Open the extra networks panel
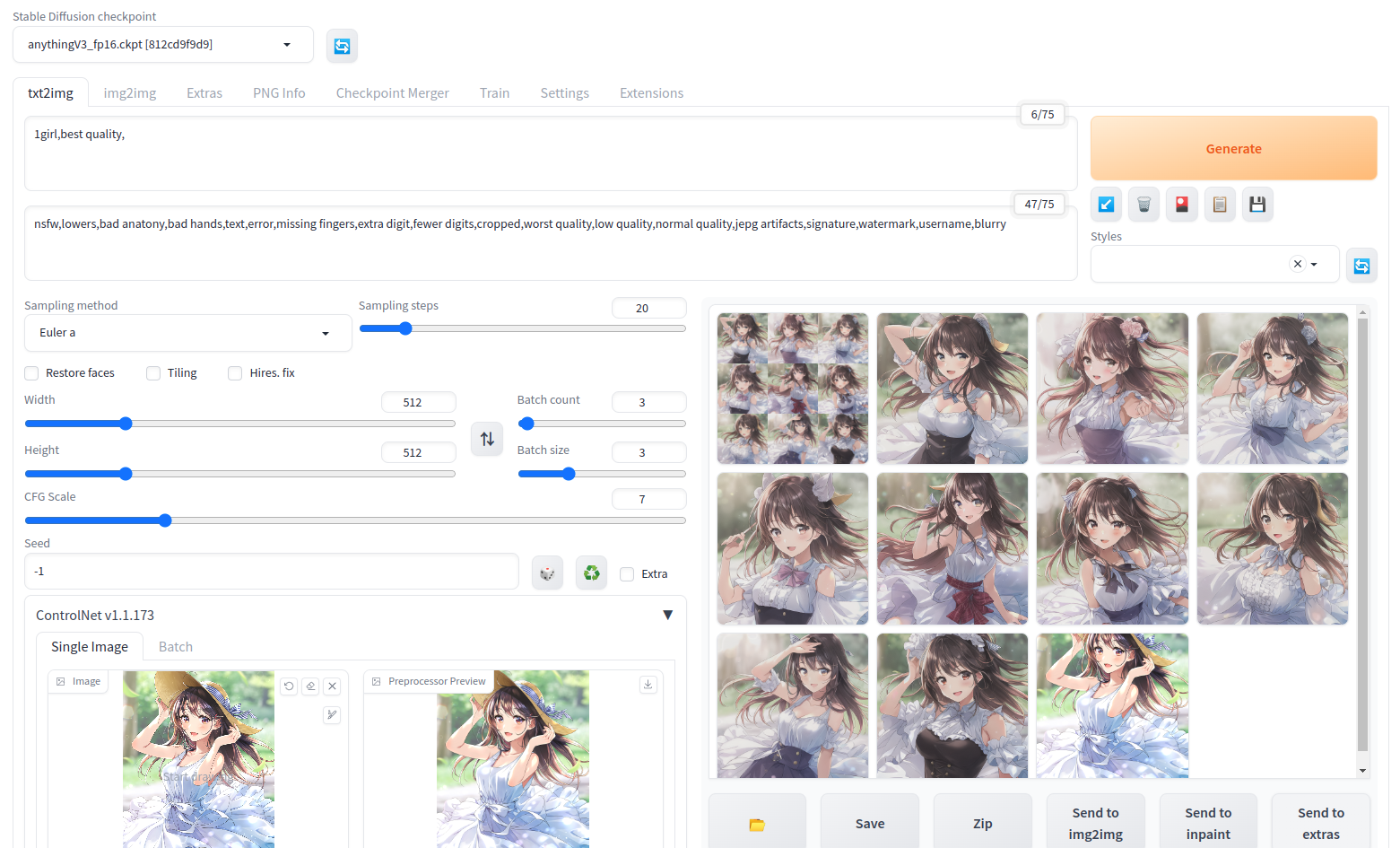The width and height of the screenshot is (1400, 848). point(1181,204)
